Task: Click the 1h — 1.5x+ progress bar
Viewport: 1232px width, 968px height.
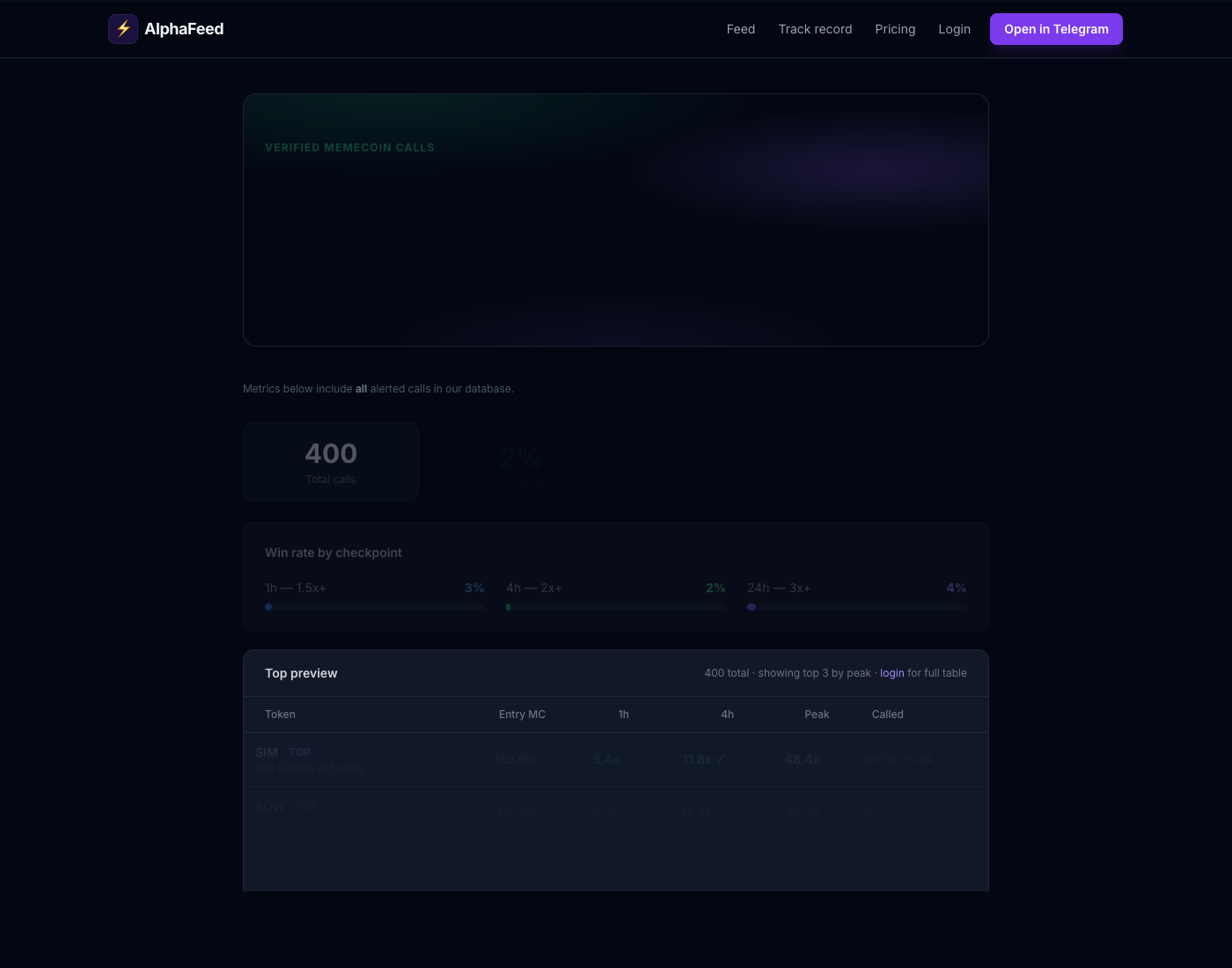Action: [x=375, y=607]
